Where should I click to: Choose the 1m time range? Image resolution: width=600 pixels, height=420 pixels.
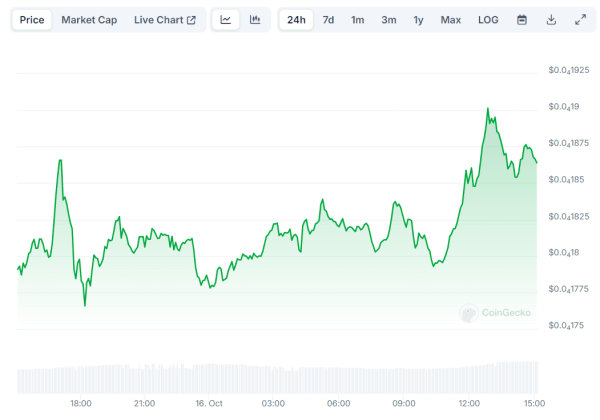click(x=357, y=20)
